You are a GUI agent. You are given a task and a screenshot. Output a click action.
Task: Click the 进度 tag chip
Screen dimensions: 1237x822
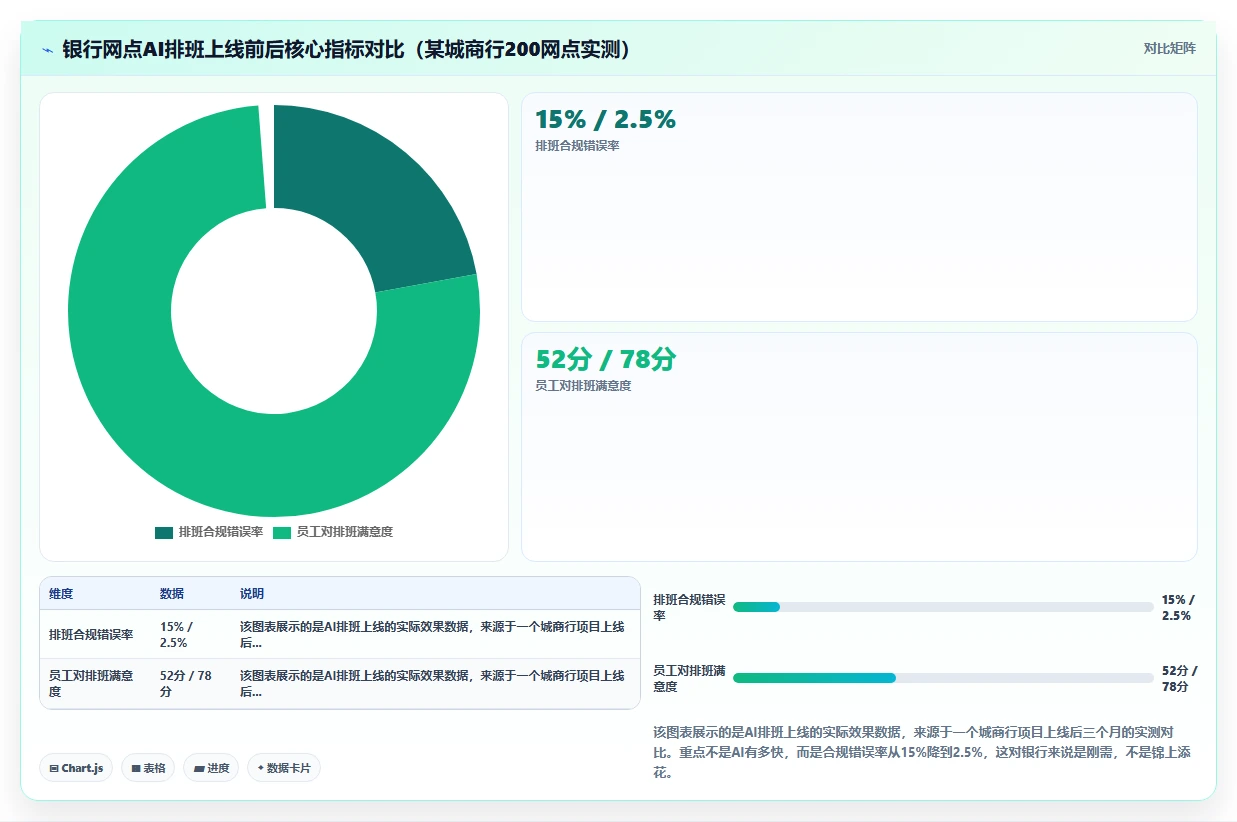[x=212, y=768]
